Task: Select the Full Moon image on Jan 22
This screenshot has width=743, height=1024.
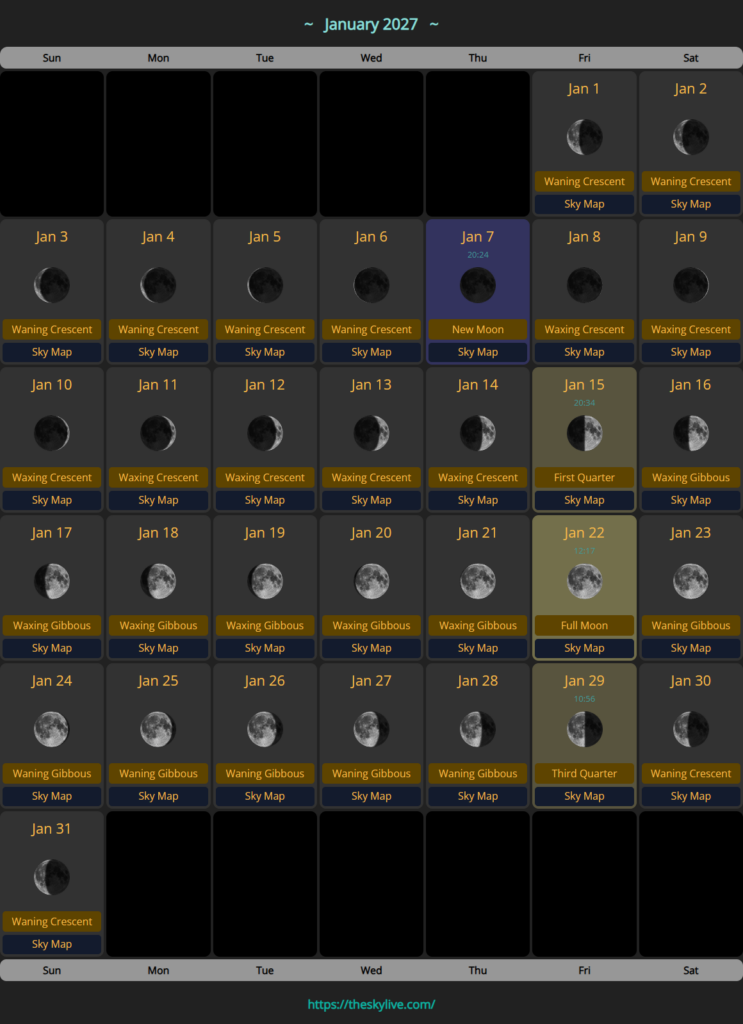Action: [x=584, y=581]
